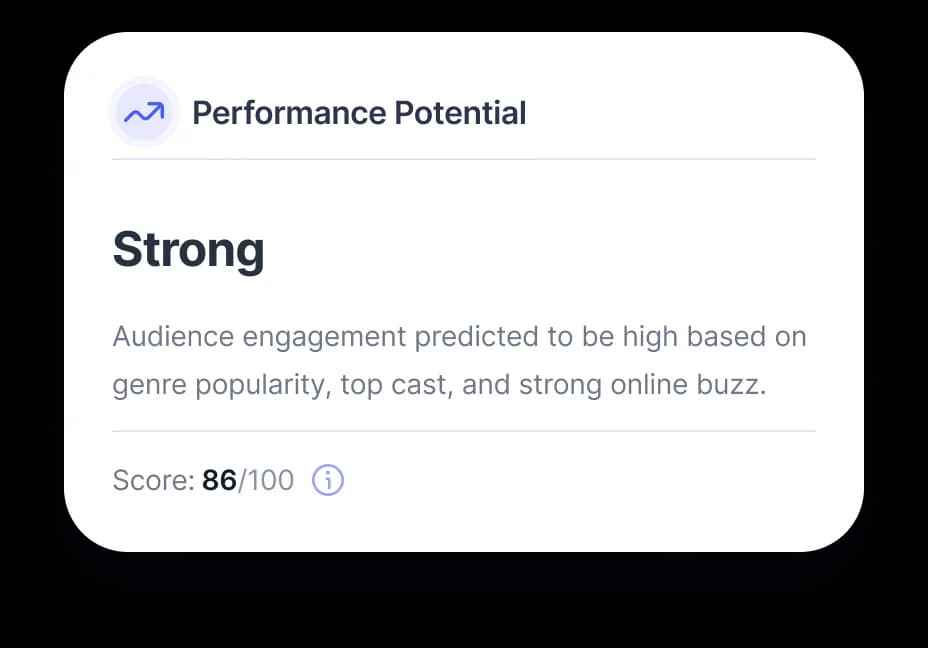Click the lavender circle behind the trend icon
This screenshot has width=928, height=648.
144,112
